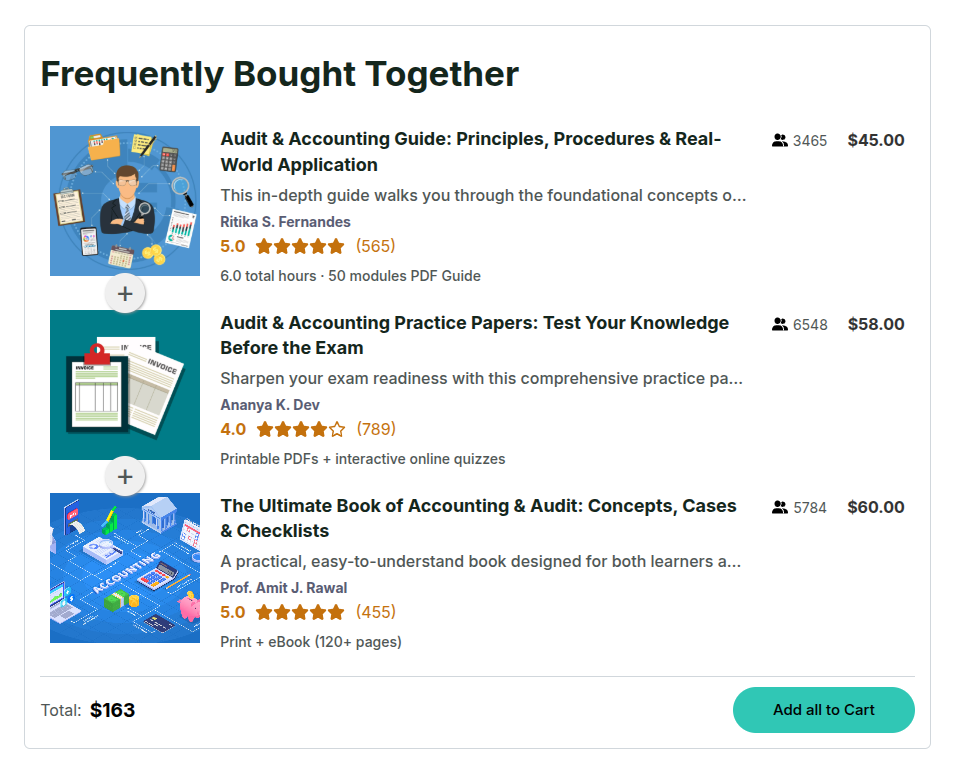Click author name Ananya K. Dev
962x778 pixels.
tap(270, 405)
